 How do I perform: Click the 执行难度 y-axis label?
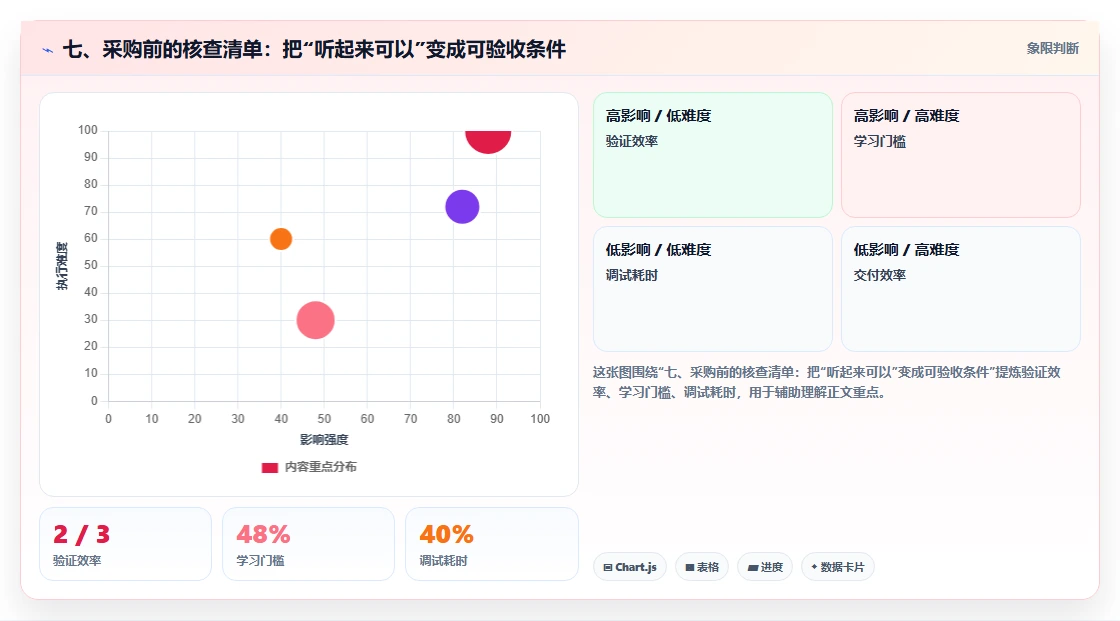pyautogui.click(x=62, y=266)
